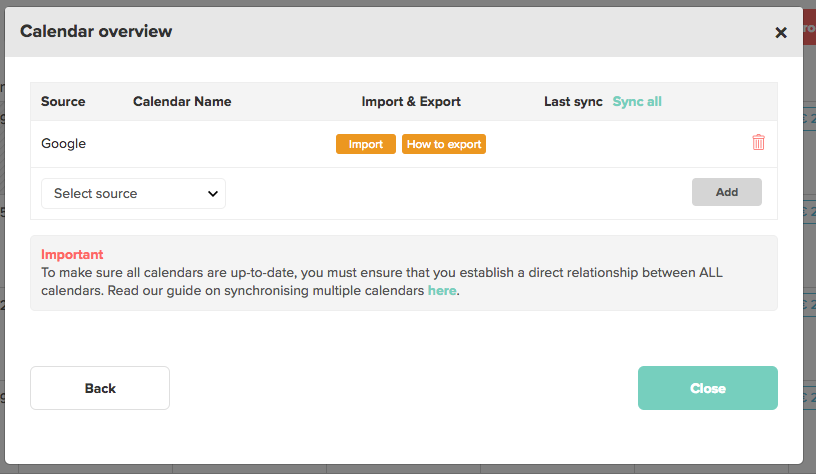Image resolution: width=816 pixels, height=474 pixels.
Task: Click the red Important heading
Action: tap(72, 254)
